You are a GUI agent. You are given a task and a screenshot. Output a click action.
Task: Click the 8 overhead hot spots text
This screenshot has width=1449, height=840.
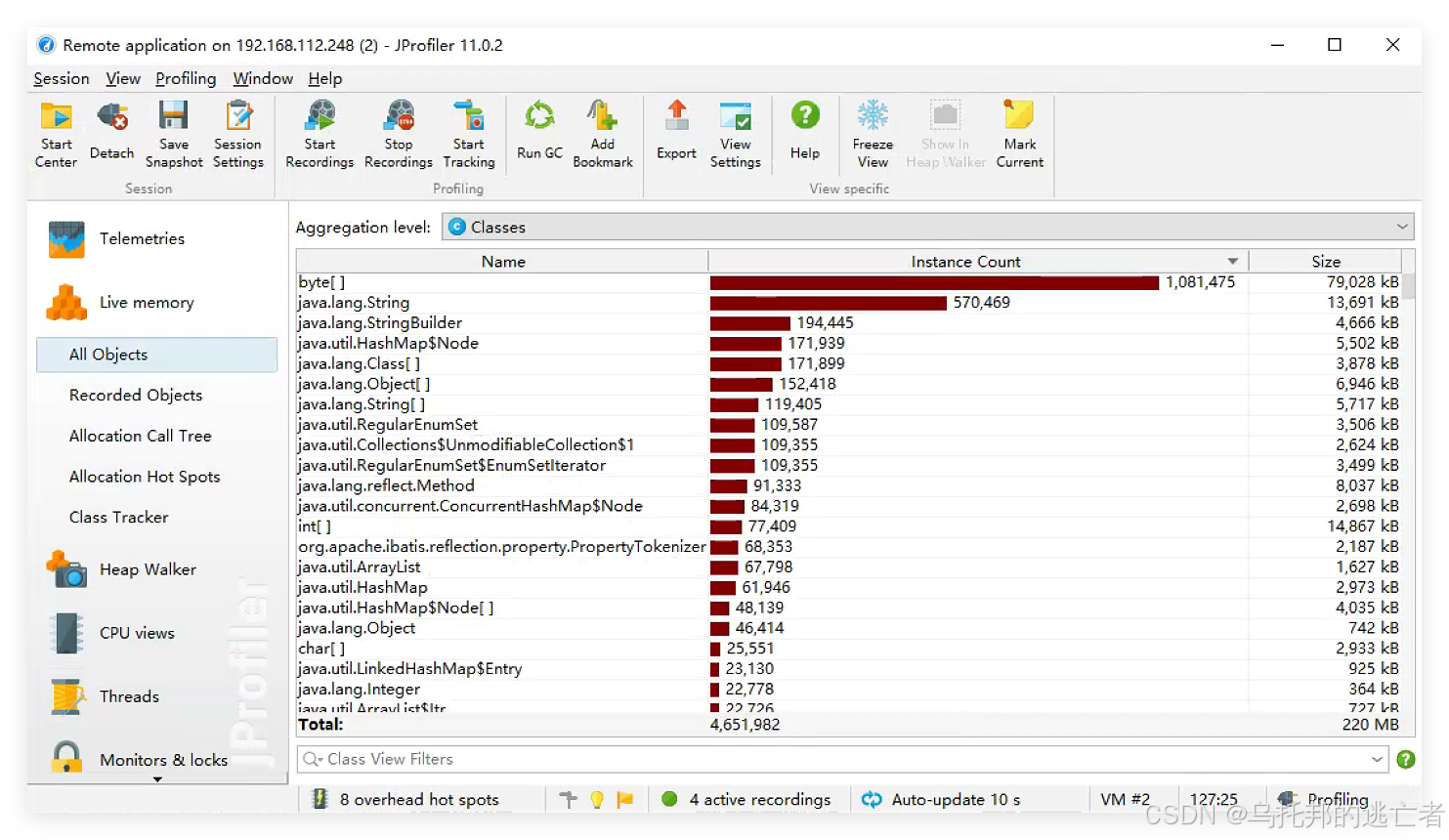(419, 799)
